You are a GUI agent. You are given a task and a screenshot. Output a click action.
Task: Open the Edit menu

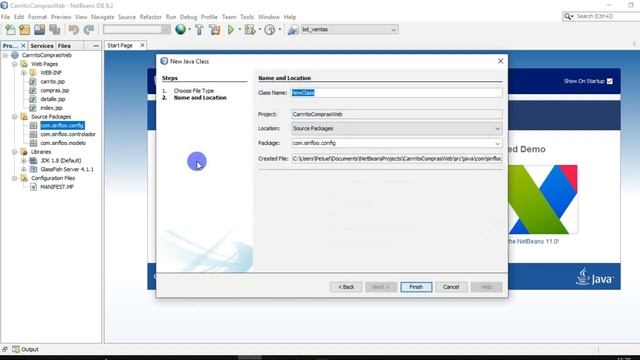click(x=19, y=17)
